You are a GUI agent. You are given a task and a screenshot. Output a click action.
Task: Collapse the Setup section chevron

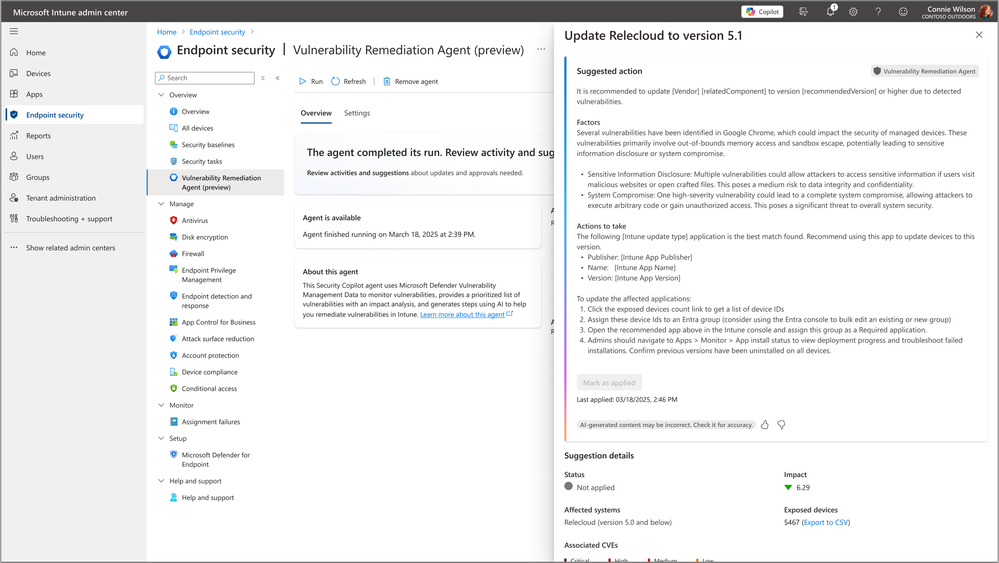161,438
